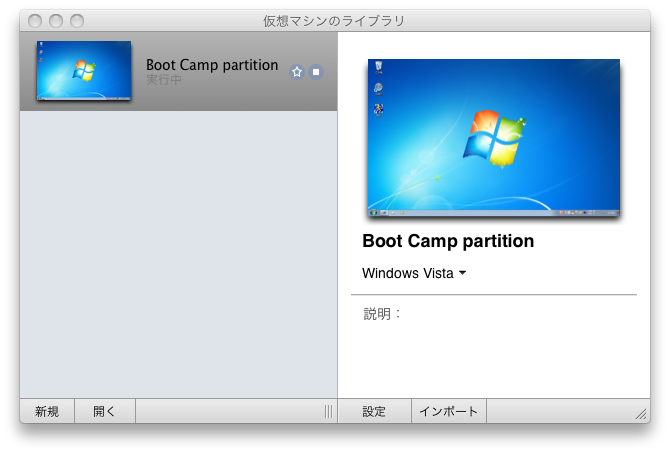Select the small Boot Camp partition thumbnail in list
Screen dimensions: 670x453
coord(84,71)
